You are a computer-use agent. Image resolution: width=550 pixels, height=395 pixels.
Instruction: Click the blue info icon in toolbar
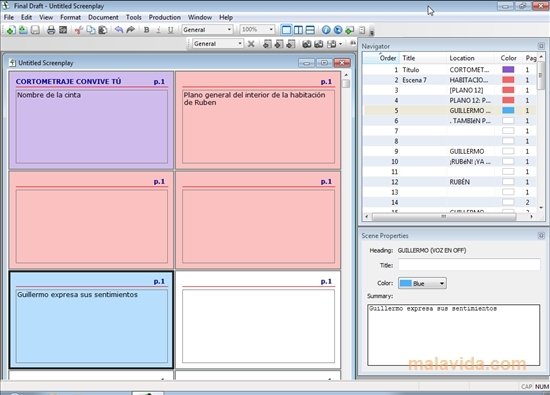pyautogui.click(x=326, y=30)
